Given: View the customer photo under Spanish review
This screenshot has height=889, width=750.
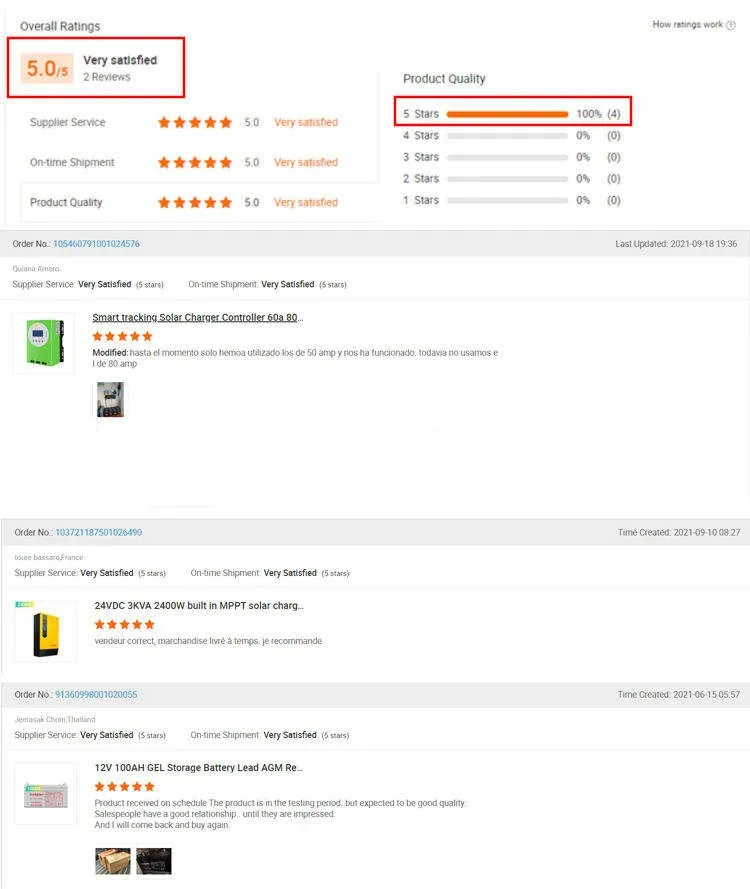Looking at the screenshot, I should click(110, 400).
